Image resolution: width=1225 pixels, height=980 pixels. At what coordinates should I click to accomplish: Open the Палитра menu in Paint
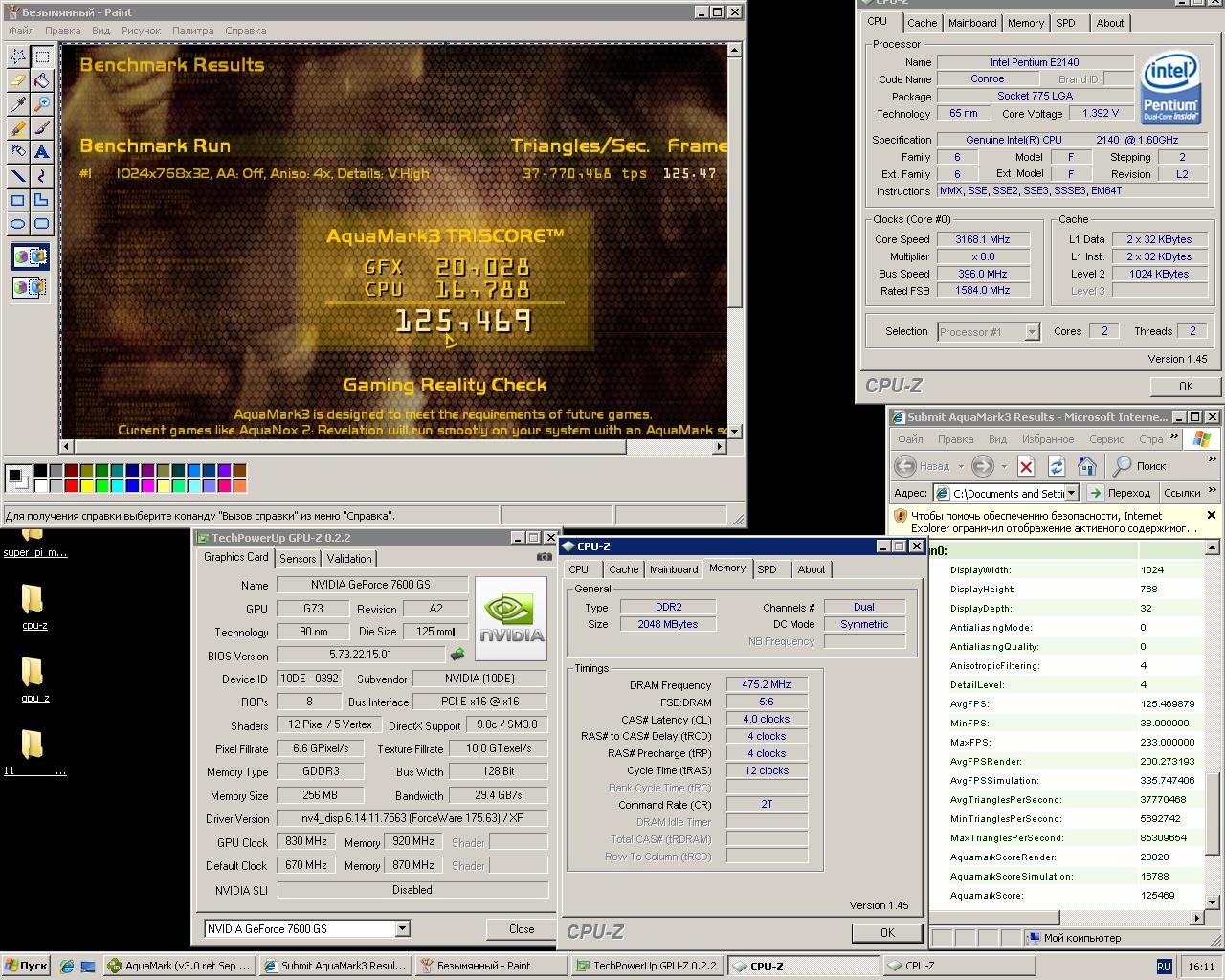[x=193, y=31]
